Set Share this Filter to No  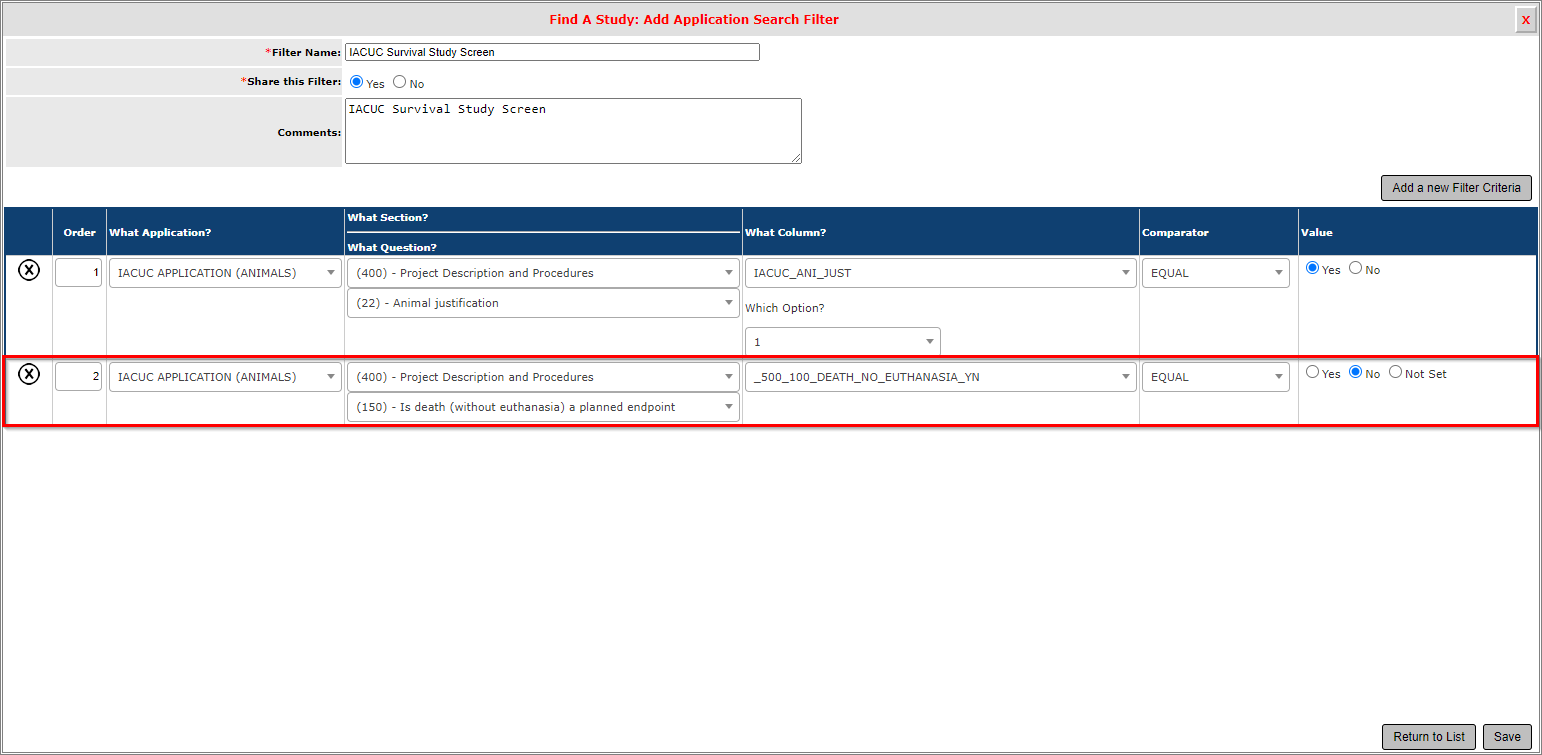(x=399, y=82)
